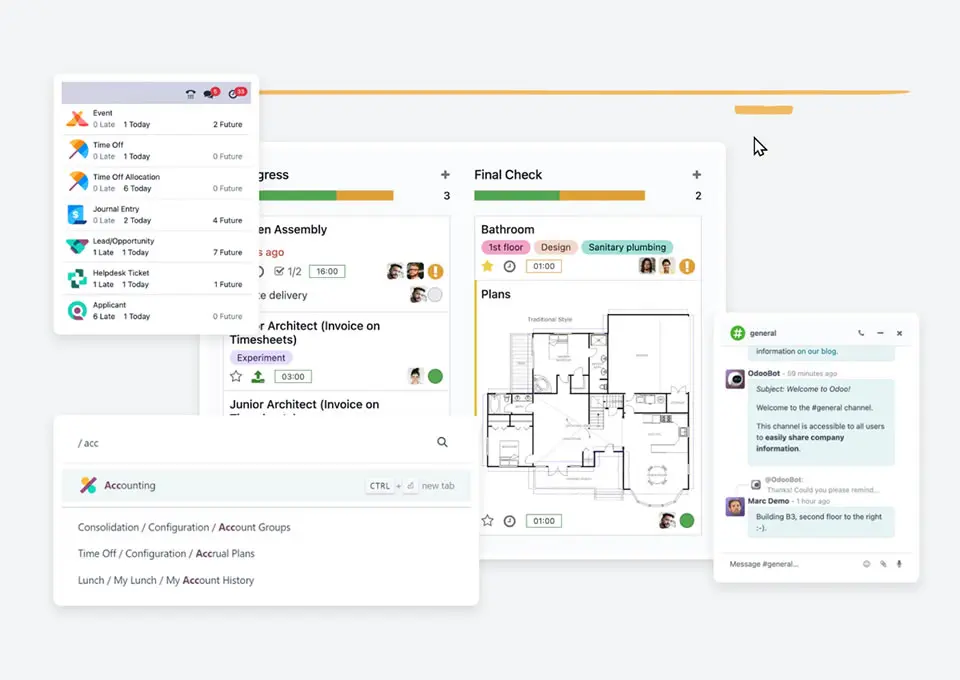Star the Plans task card
Image resolution: width=960 pixels, height=680 pixels.
488,521
